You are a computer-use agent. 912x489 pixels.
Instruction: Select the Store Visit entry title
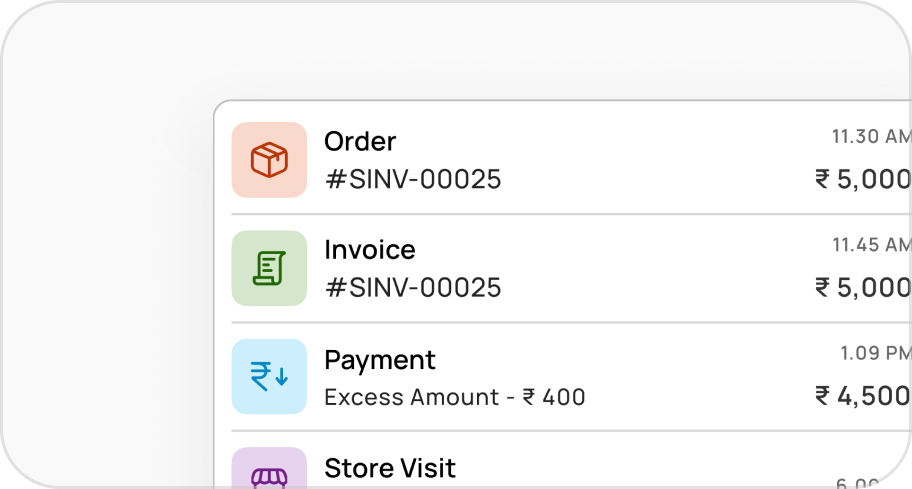[x=390, y=468]
